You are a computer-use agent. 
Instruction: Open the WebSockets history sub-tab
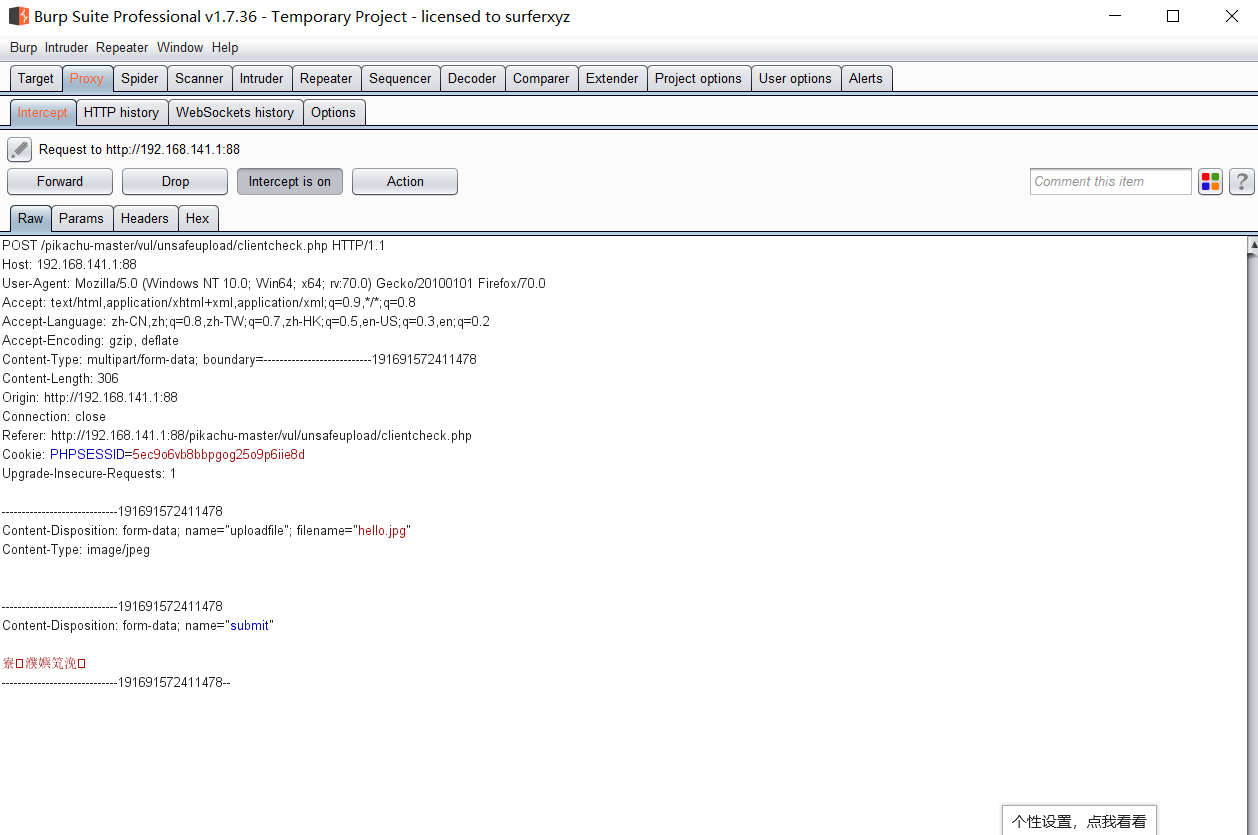click(235, 112)
